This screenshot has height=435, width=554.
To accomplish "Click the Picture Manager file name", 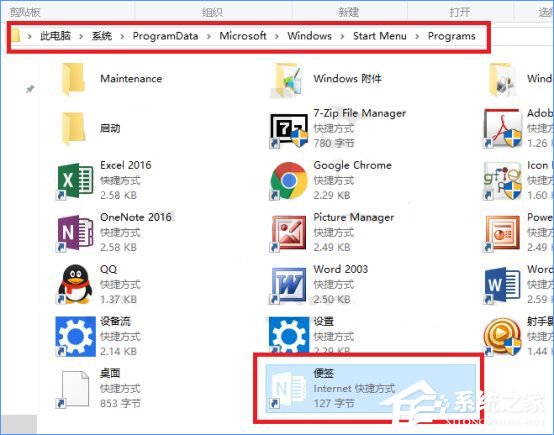I will [354, 217].
